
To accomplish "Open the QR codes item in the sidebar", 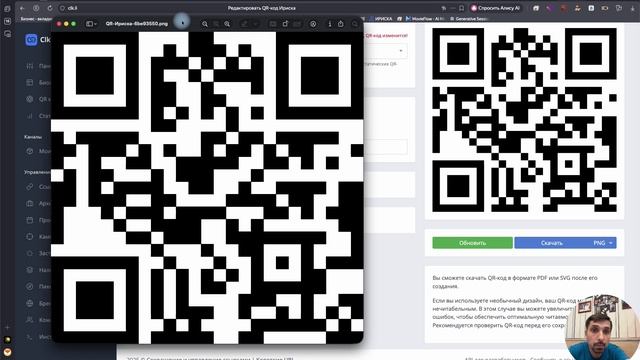I will pyautogui.click(x=38, y=99).
